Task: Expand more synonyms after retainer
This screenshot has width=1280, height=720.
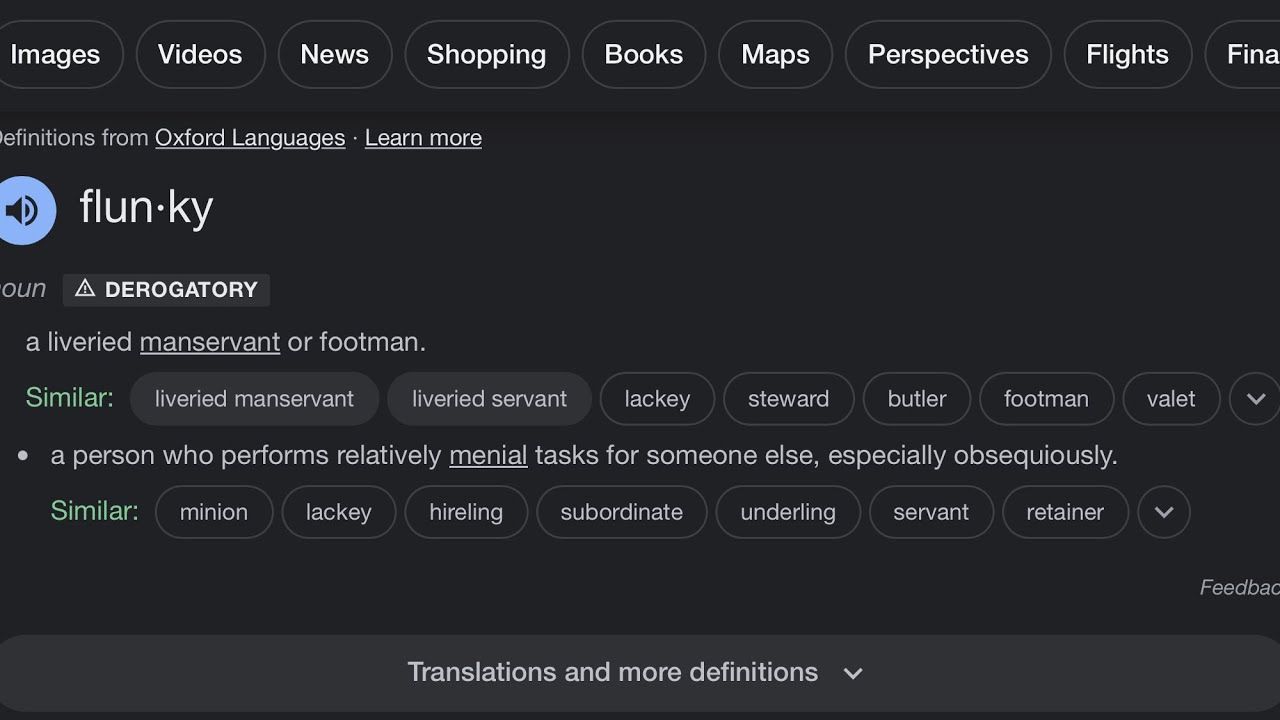Action: 1163,512
